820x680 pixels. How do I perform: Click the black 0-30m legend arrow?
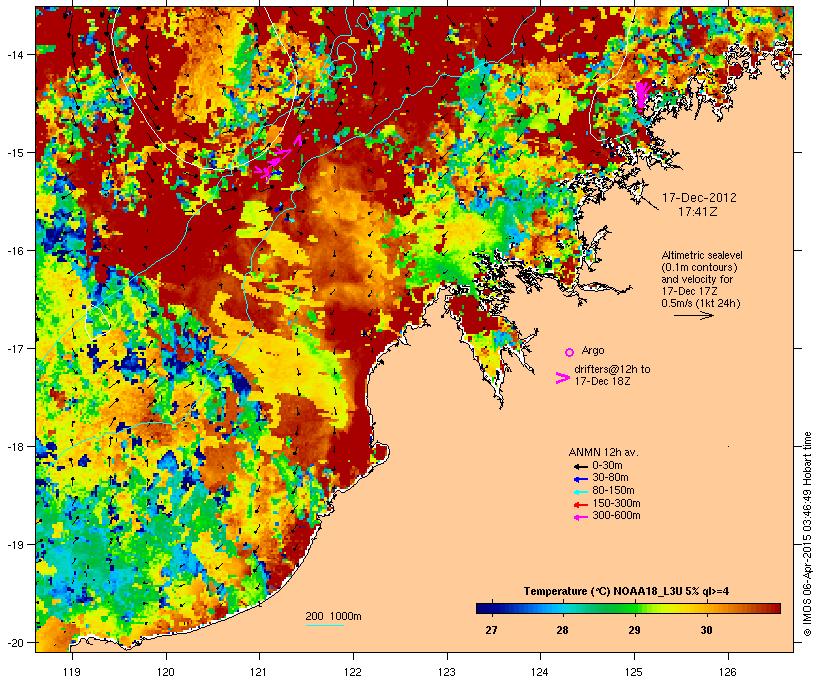click(x=580, y=467)
